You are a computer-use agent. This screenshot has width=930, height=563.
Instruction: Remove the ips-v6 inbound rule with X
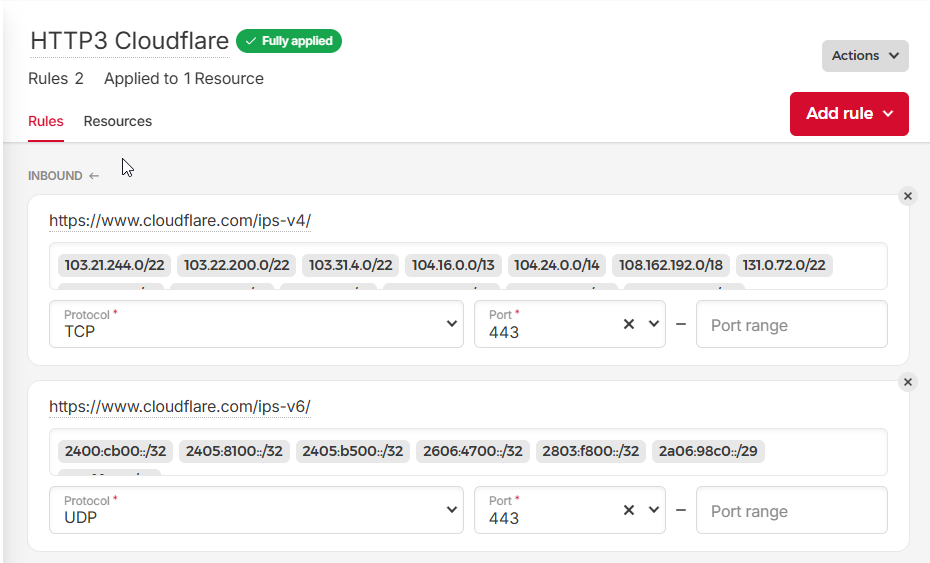pos(907,383)
